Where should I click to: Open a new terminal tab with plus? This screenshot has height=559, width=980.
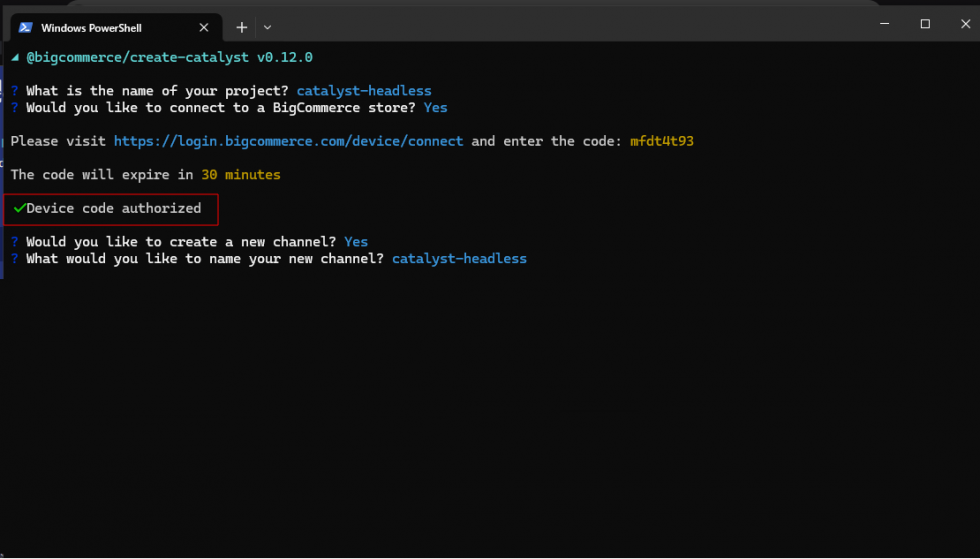(241, 28)
